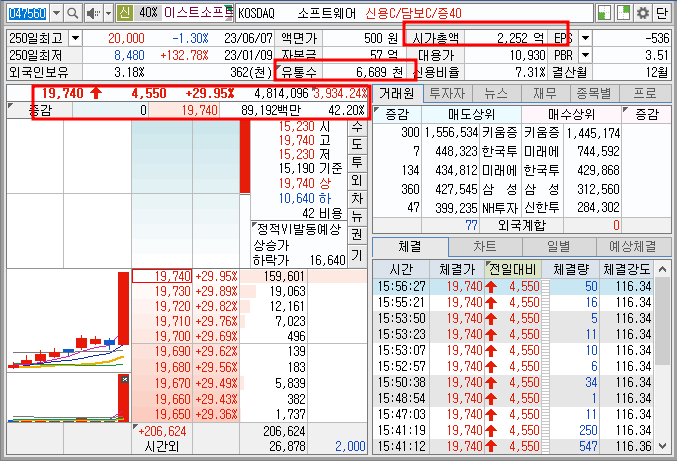Click the vertical 차 chart button
This screenshot has height=461, width=677.
[357, 199]
